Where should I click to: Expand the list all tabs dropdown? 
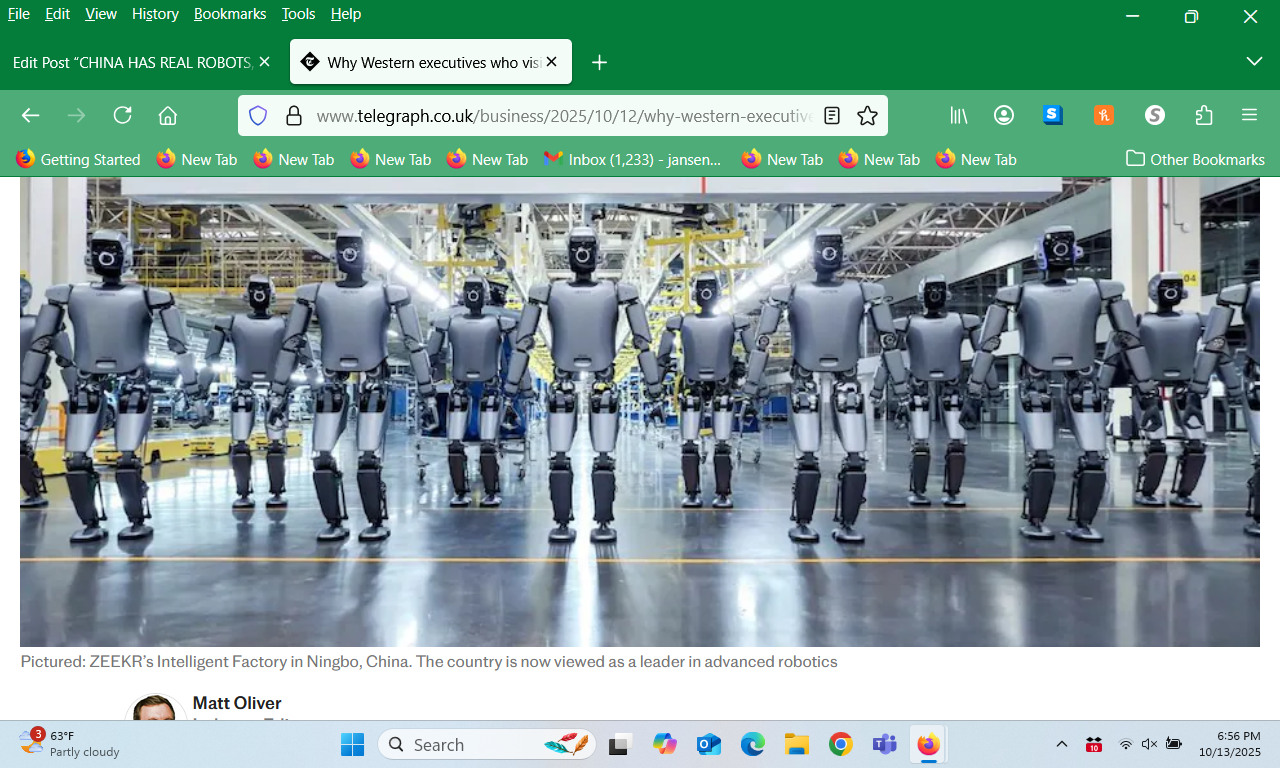pyautogui.click(x=1254, y=62)
